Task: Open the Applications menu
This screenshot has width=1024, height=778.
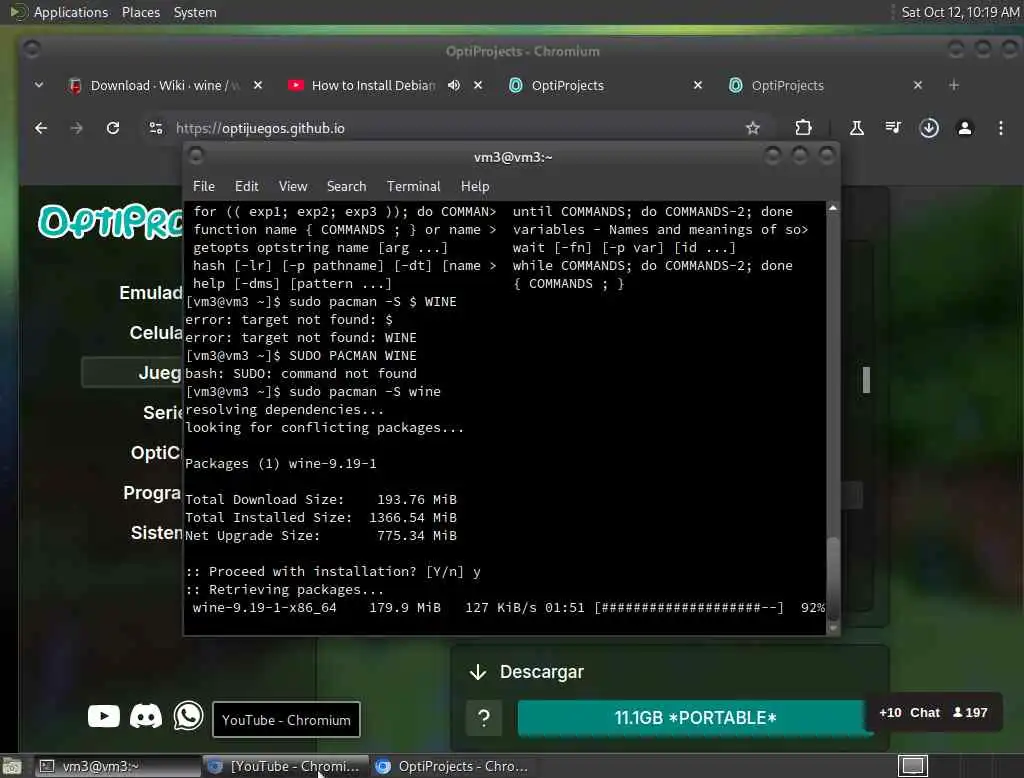Action: (71, 12)
